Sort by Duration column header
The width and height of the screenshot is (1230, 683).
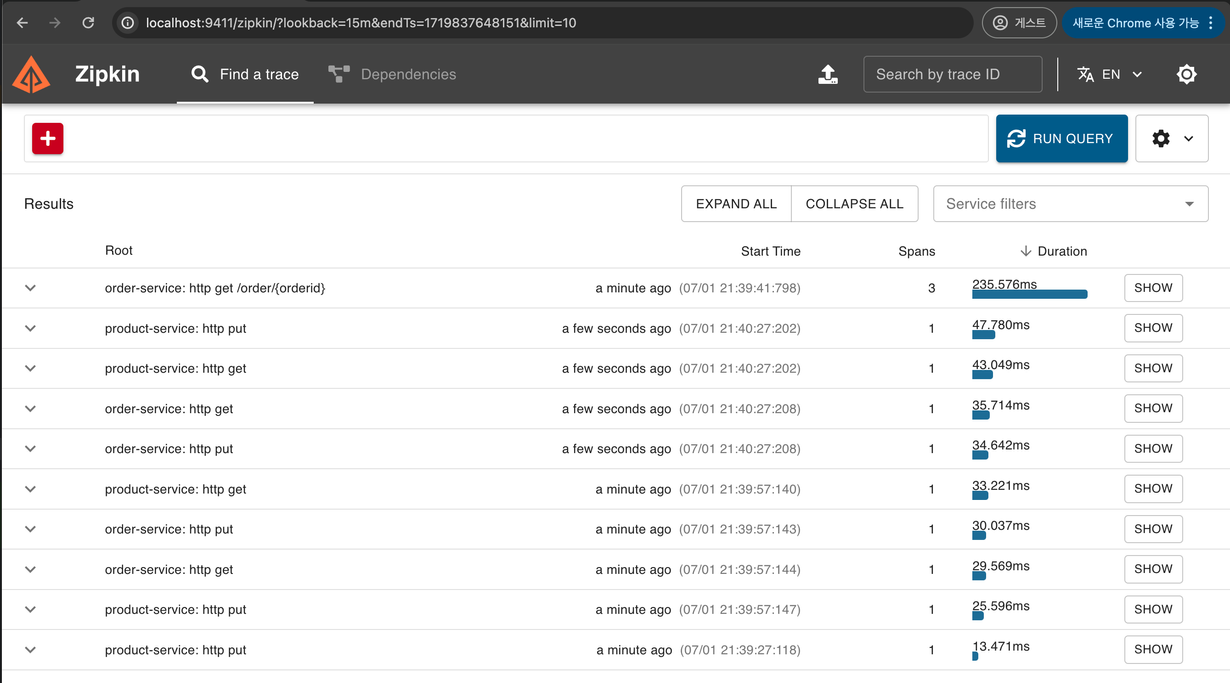[x=1053, y=251]
